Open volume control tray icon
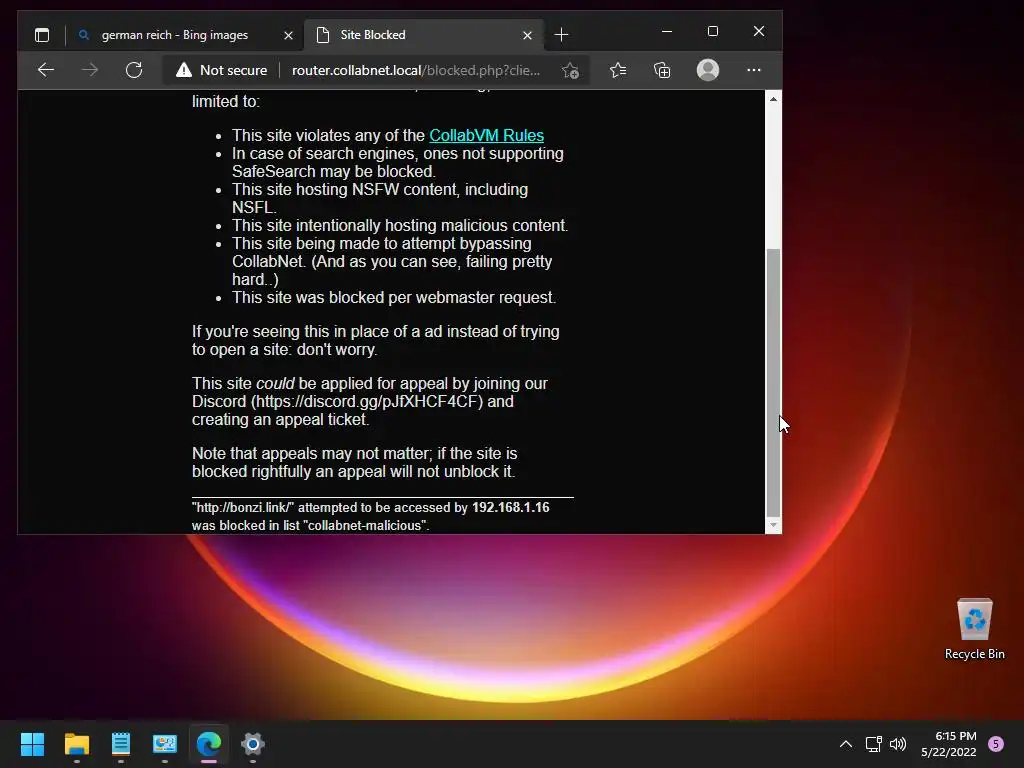 pyautogui.click(x=898, y=744)
